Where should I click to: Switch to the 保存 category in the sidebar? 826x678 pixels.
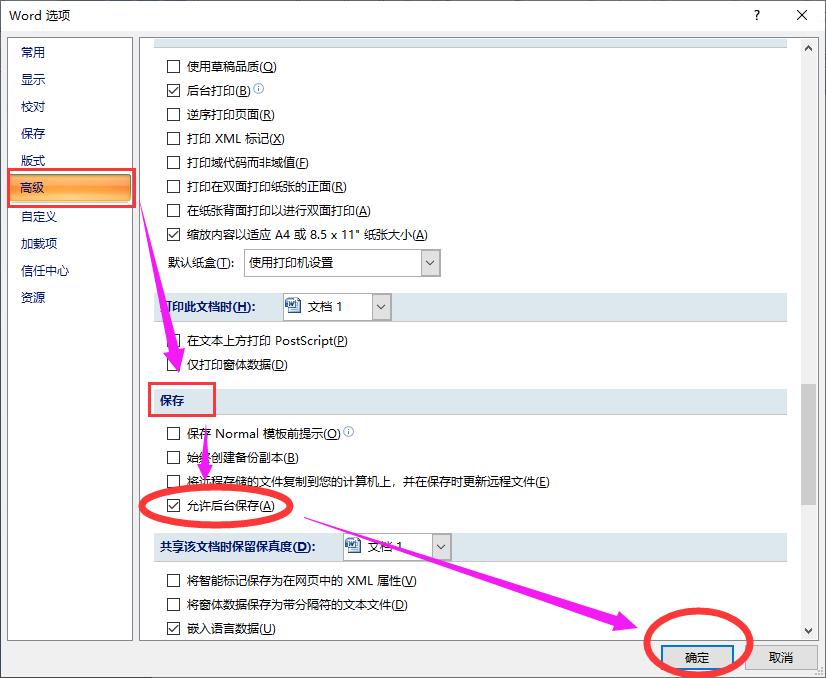(33, 133)
